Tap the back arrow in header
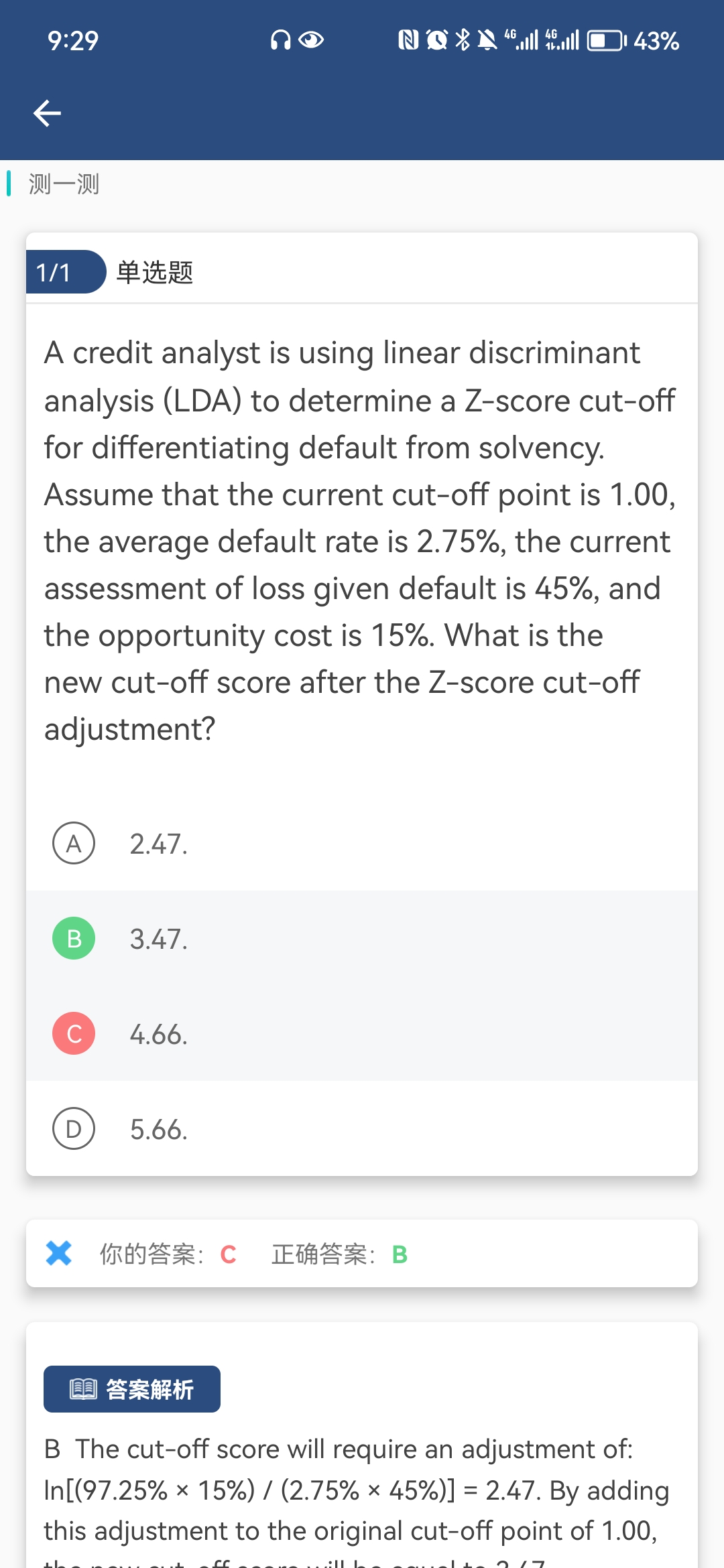 47,113
